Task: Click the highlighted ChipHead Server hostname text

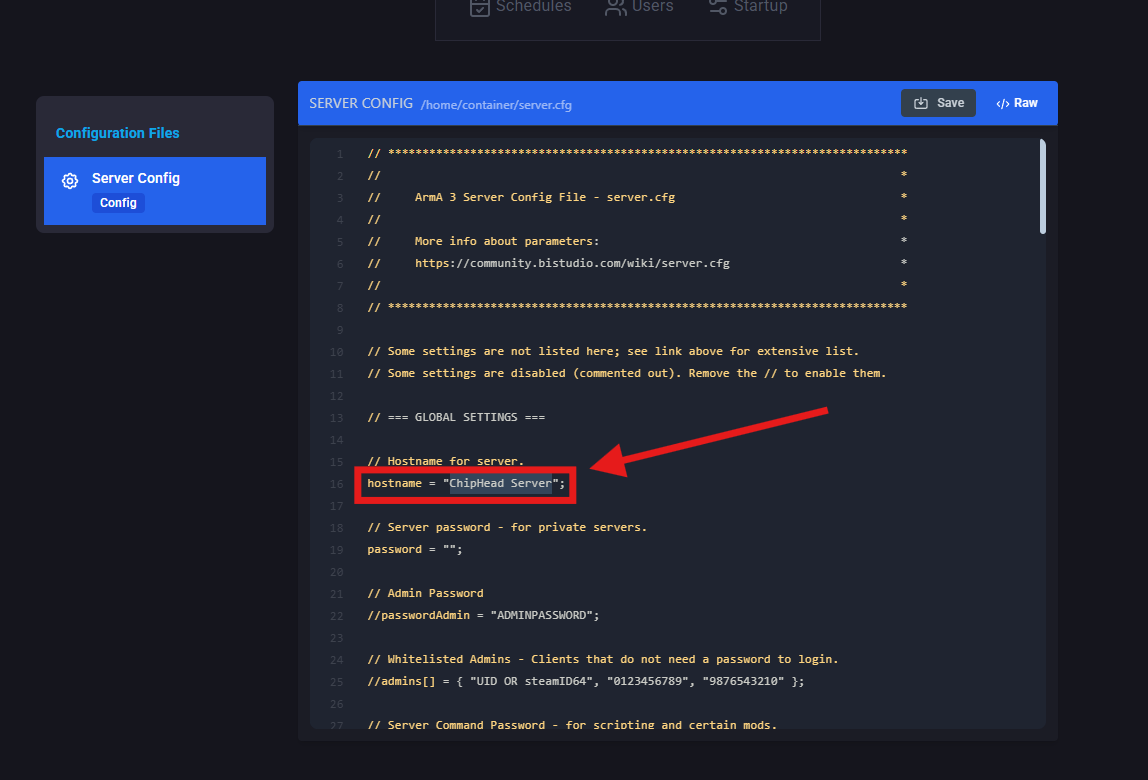Action: [501, 483]
